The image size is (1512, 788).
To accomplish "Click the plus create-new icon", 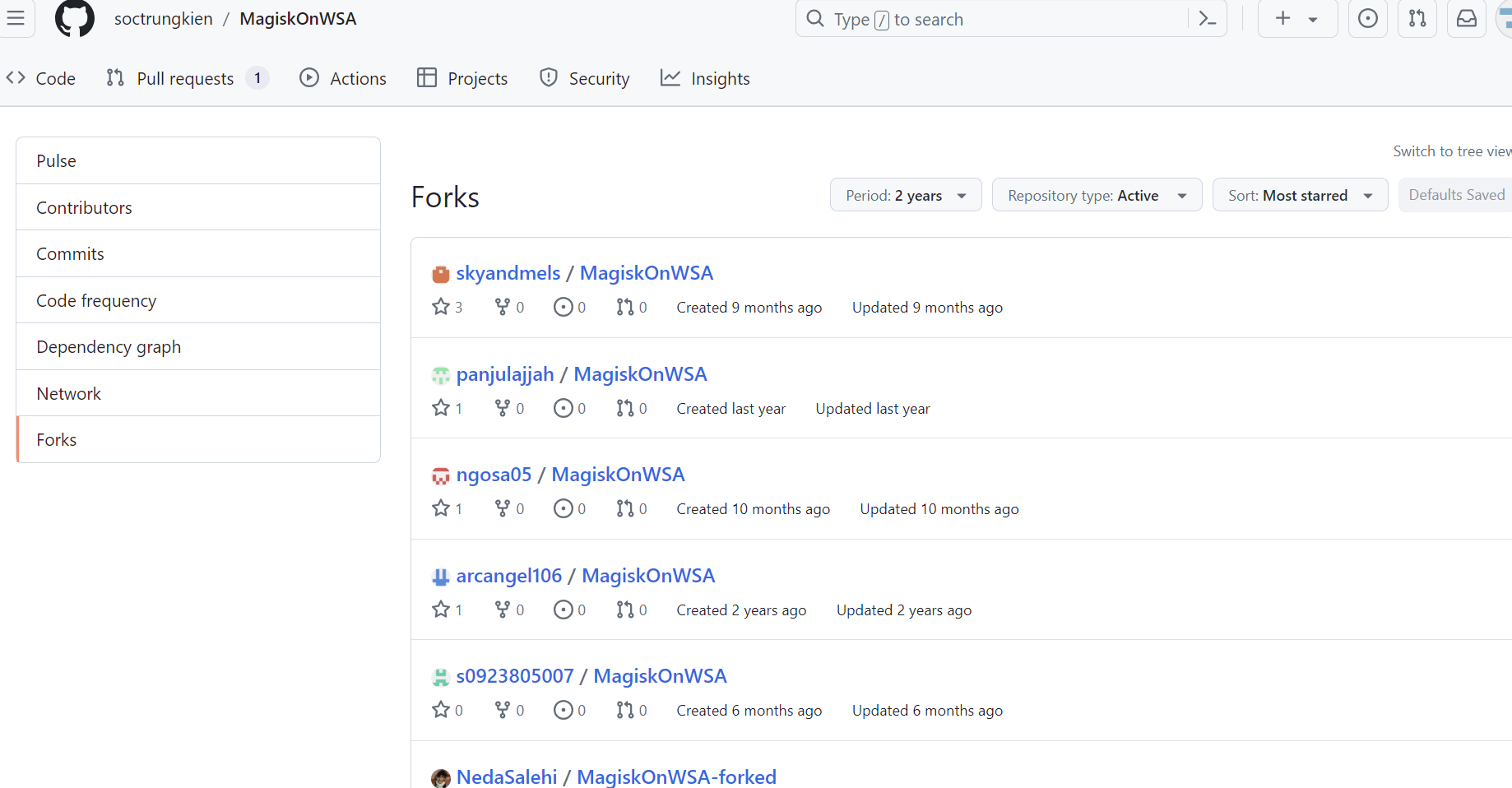I will click(x=1283, y=18).
